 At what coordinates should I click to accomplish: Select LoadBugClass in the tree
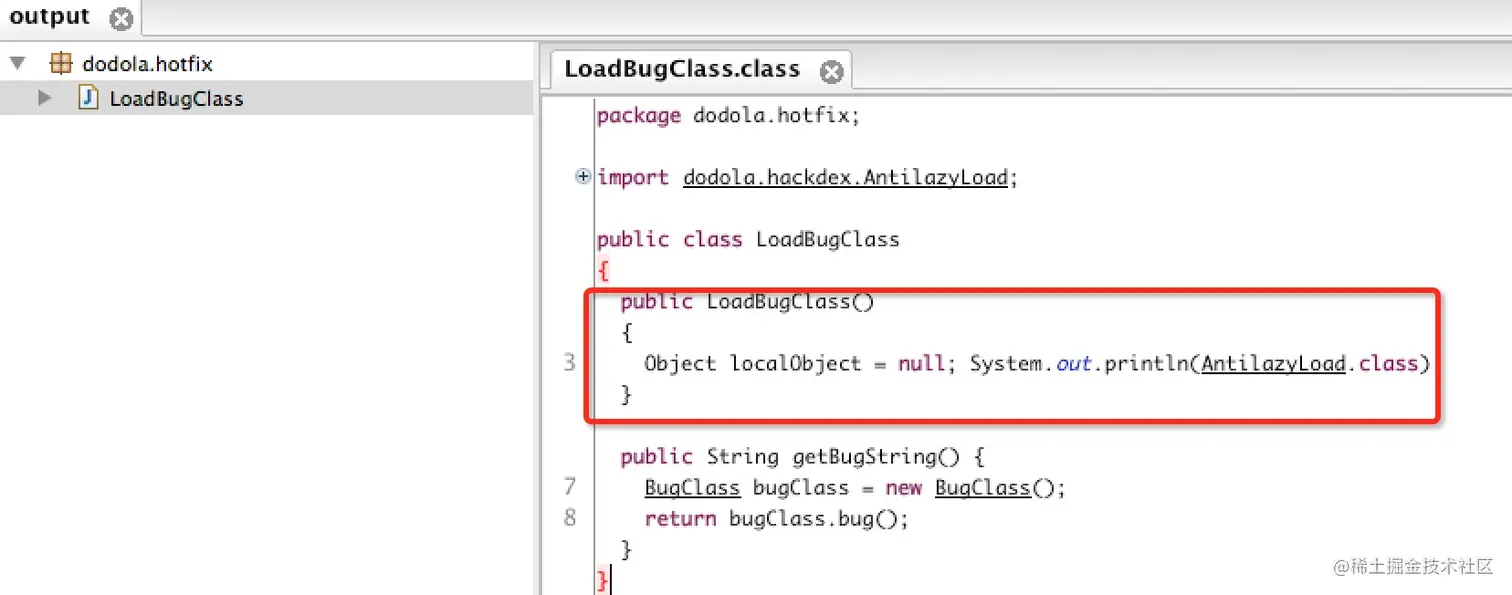click(176, 98)
